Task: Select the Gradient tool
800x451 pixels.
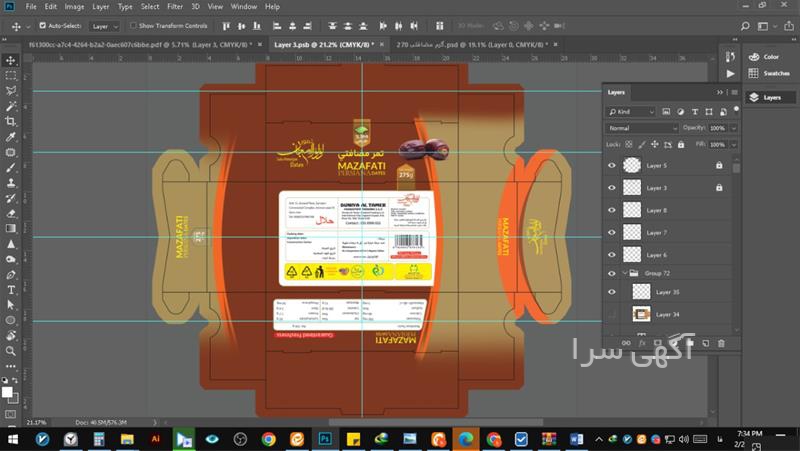Action: (10, 229)
